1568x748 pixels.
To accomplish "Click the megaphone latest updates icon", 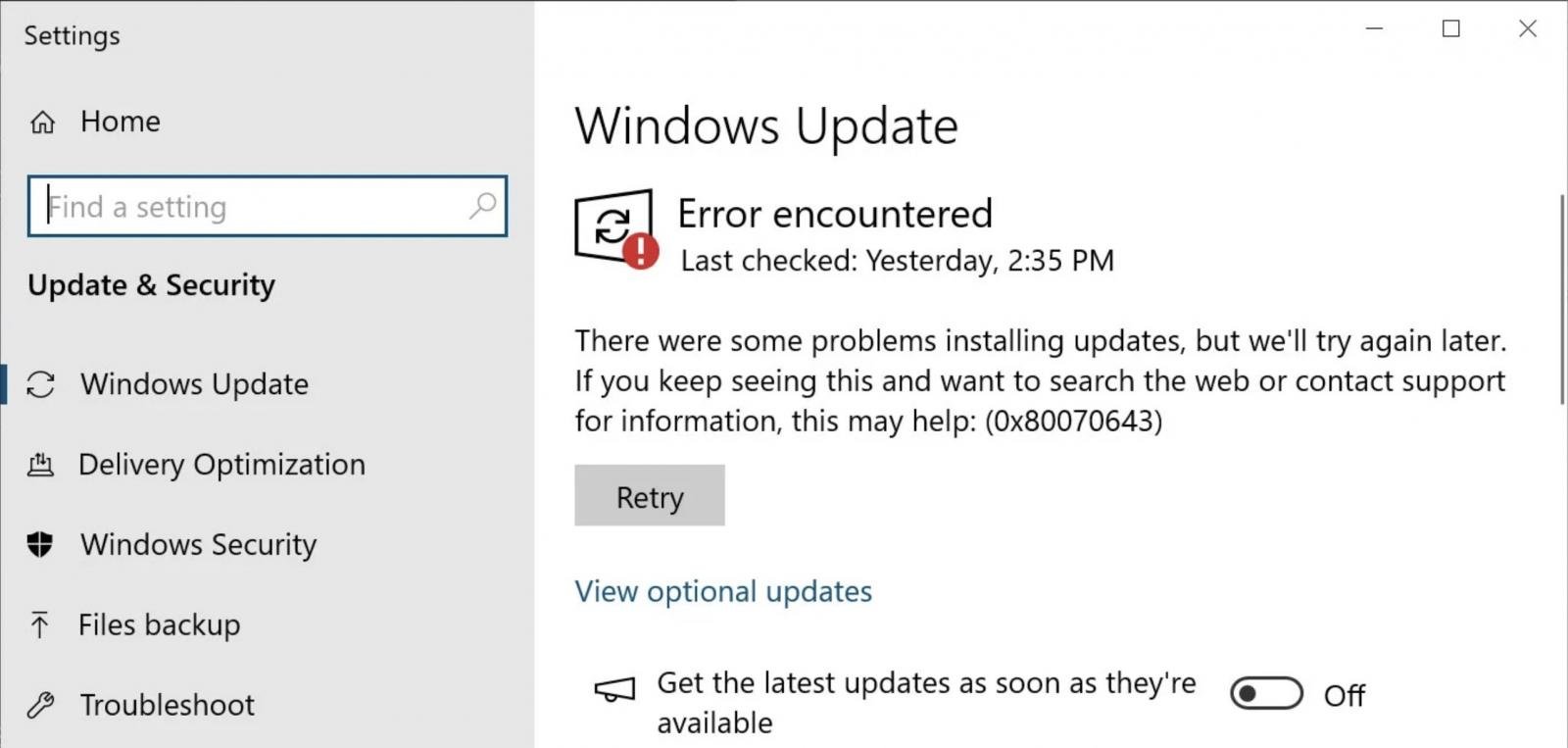I will click(614, 691).
